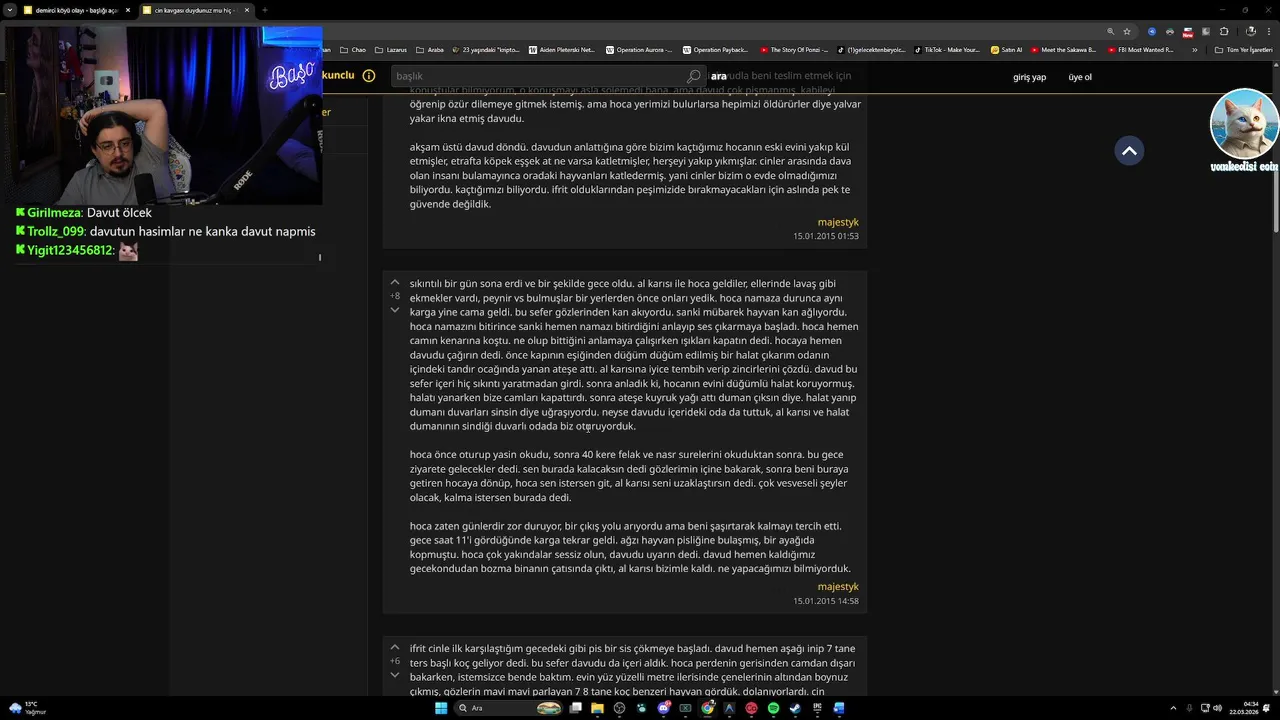This screenshot has height=720, width=1280.
Task: Open the 'TikTok - Make Your' bookmark
Action: [x=947, y=49]
